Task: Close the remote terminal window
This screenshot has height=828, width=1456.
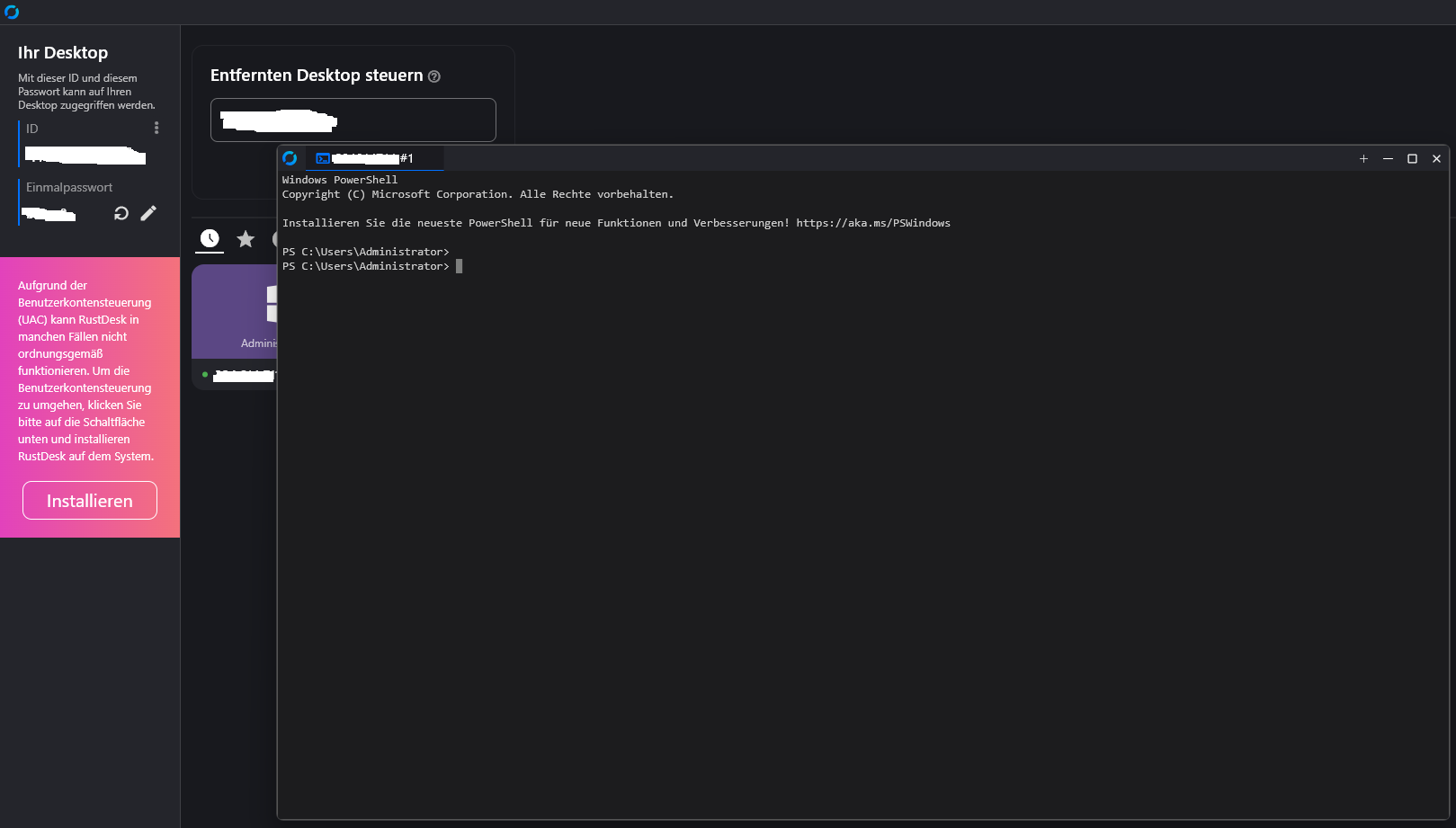Action: [x=1436, y=158]
